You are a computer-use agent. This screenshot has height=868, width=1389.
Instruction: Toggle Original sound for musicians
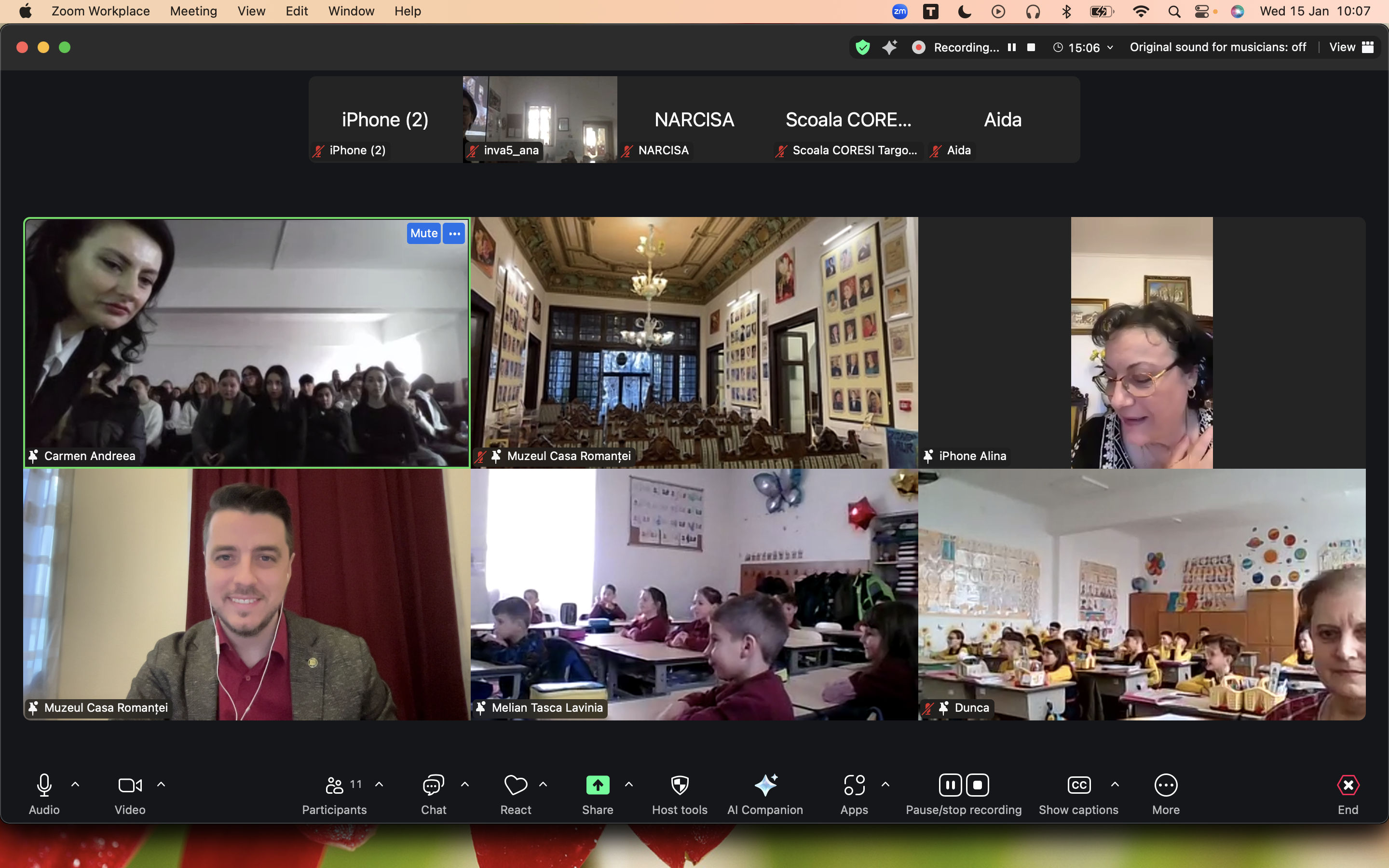coord(1217,47)
